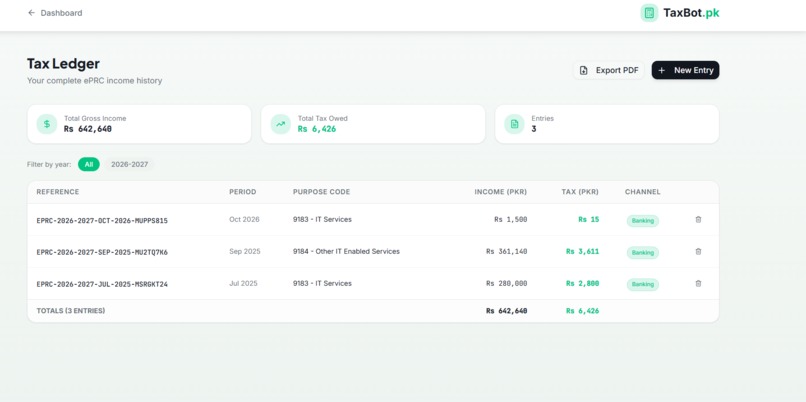The image size is (806, 402).
Task: Click '9183 - IT Services' in the Jul 2025 row
Action: [x=322, y=283]
